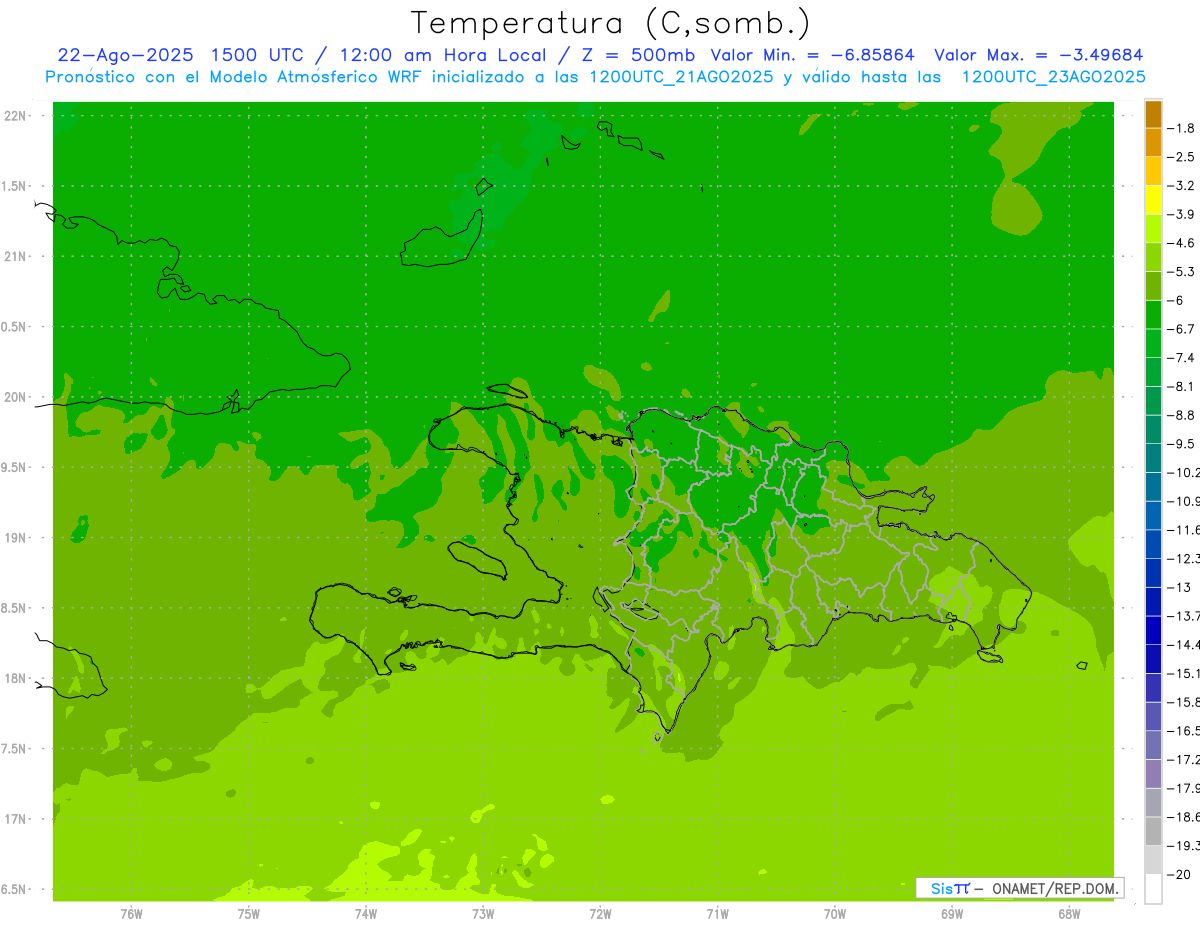
Task: Click the "74W" longitude label
Action: (366, 913)
